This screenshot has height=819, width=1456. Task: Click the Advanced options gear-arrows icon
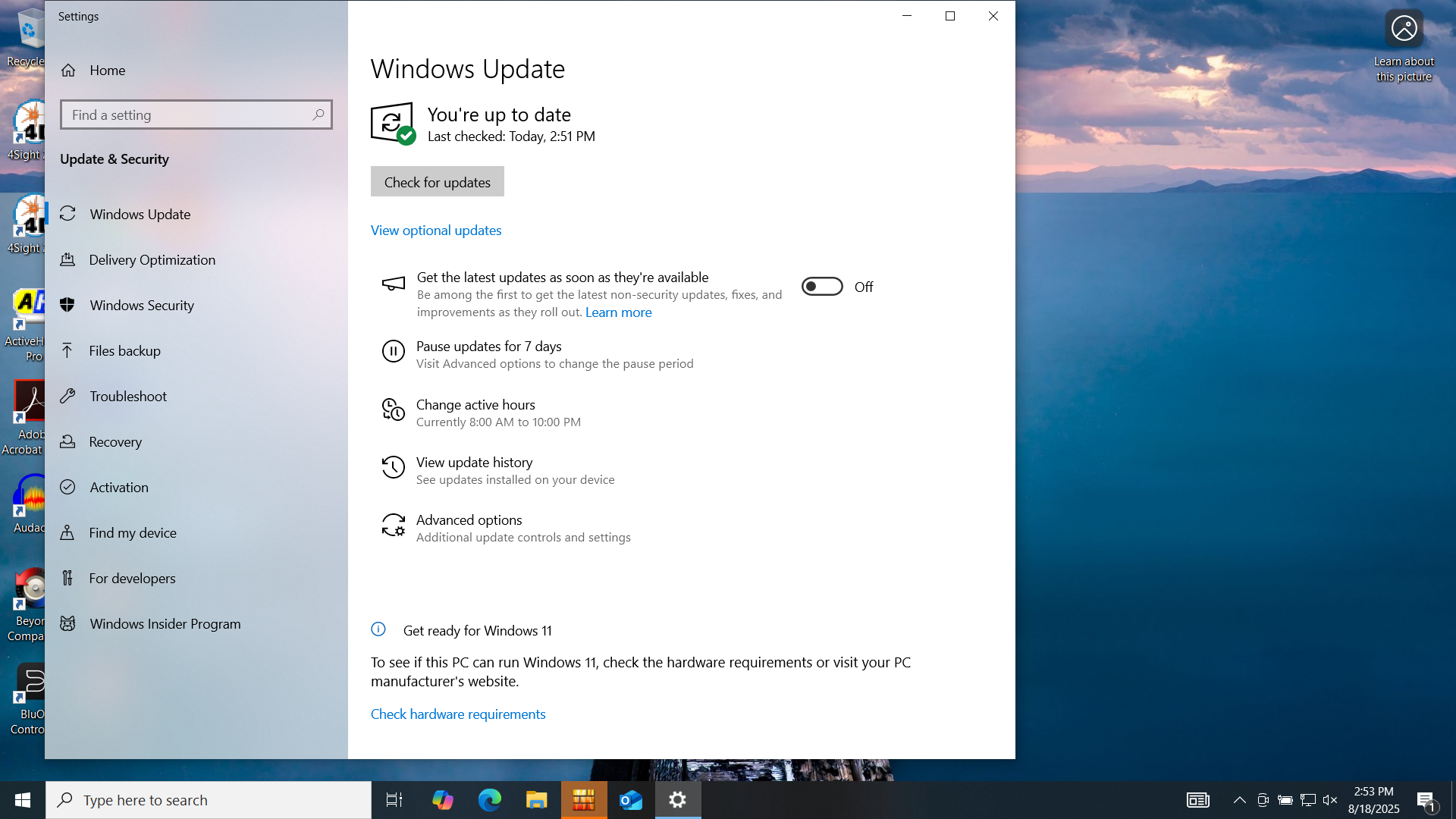393,525
